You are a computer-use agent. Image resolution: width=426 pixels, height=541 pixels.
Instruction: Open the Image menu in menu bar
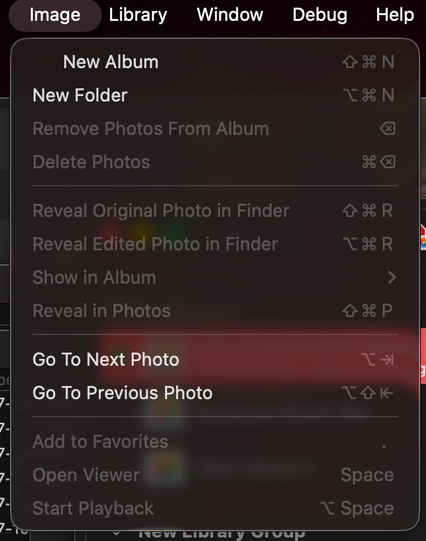55,15
